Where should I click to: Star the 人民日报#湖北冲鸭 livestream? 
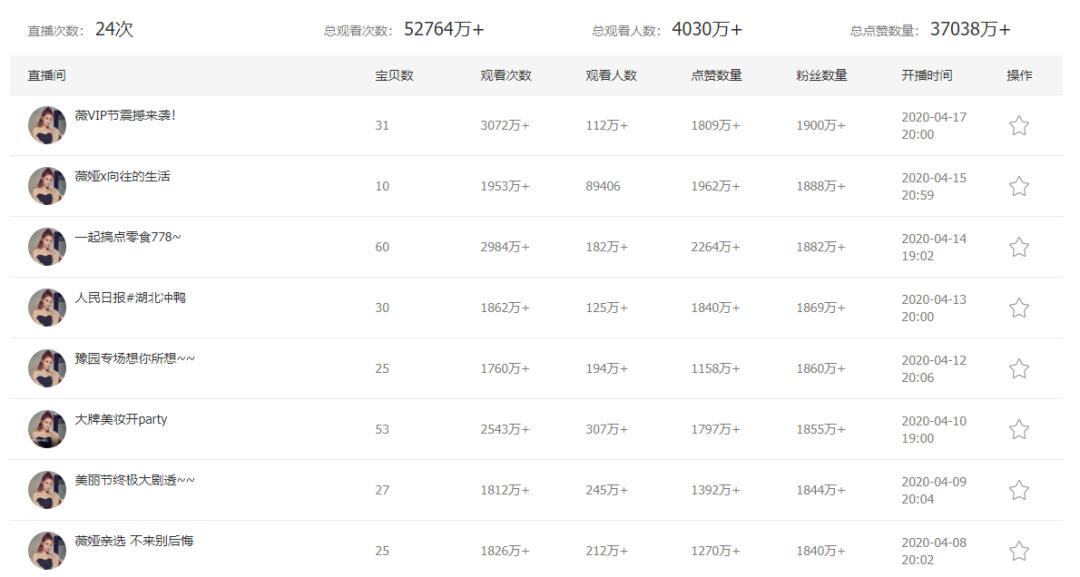click(x=1019, y=307)
